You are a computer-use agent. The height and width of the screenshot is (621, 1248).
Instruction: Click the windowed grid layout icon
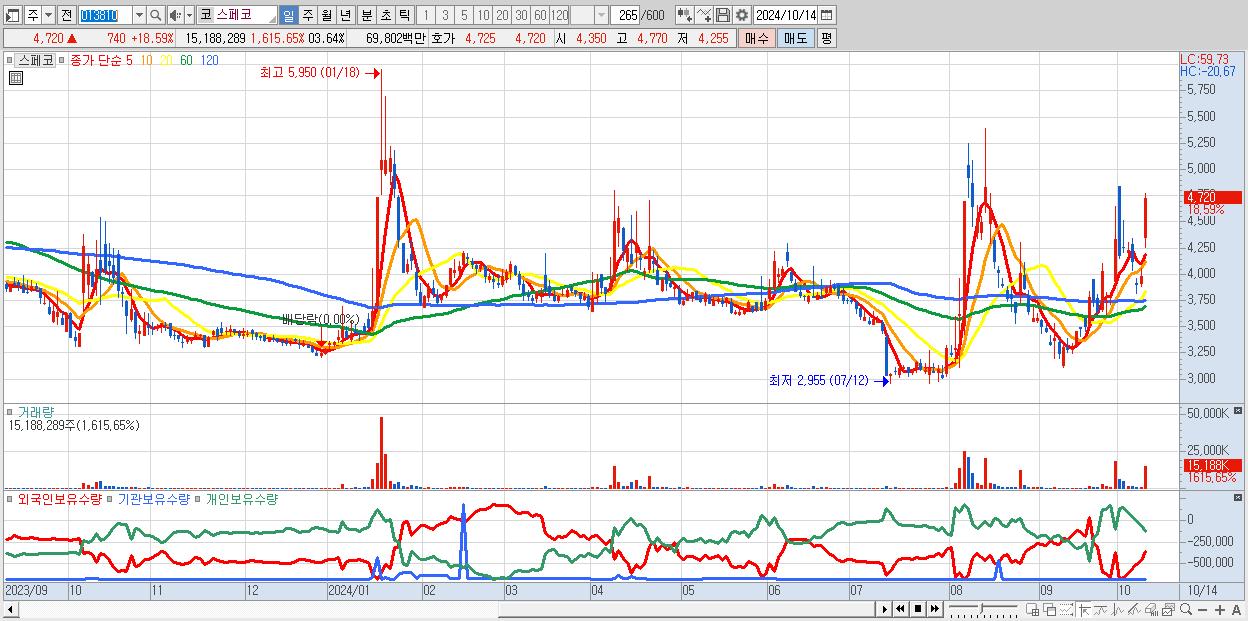click(1033, 609)
